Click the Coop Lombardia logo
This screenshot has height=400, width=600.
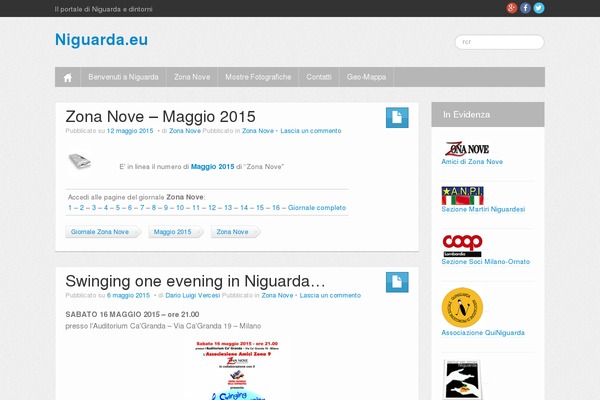click(462, 246)
